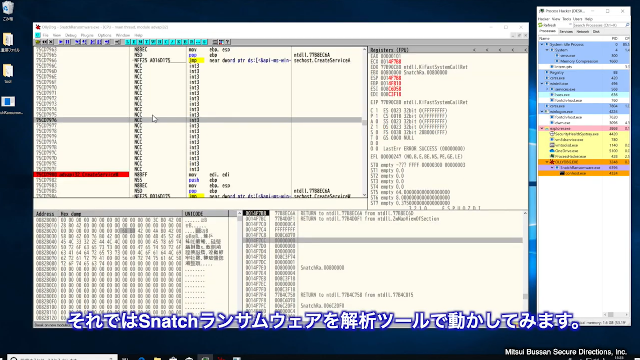This screenshot has height=360, width=640.
Task: Trace over icon in OllyDbg toolbar
Action: (99, 42)
